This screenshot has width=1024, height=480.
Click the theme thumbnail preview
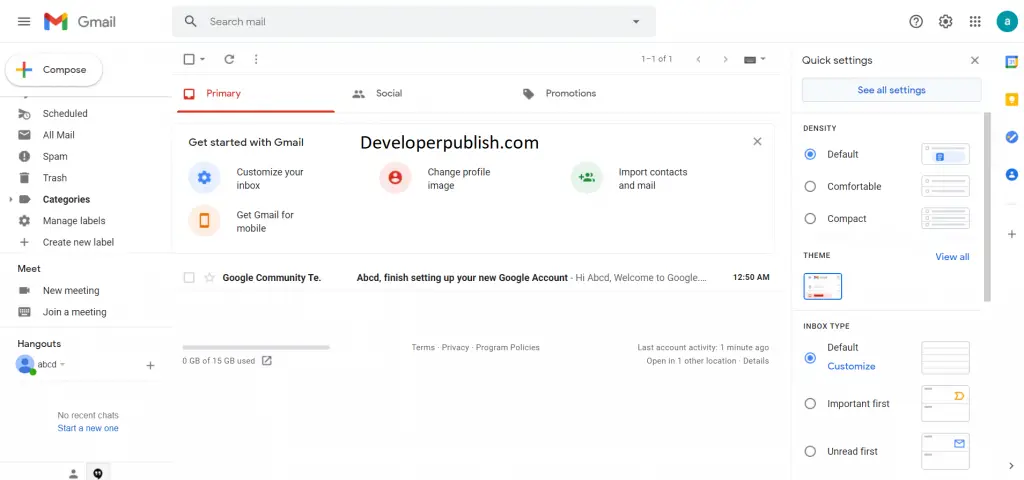tap(822, 286)
